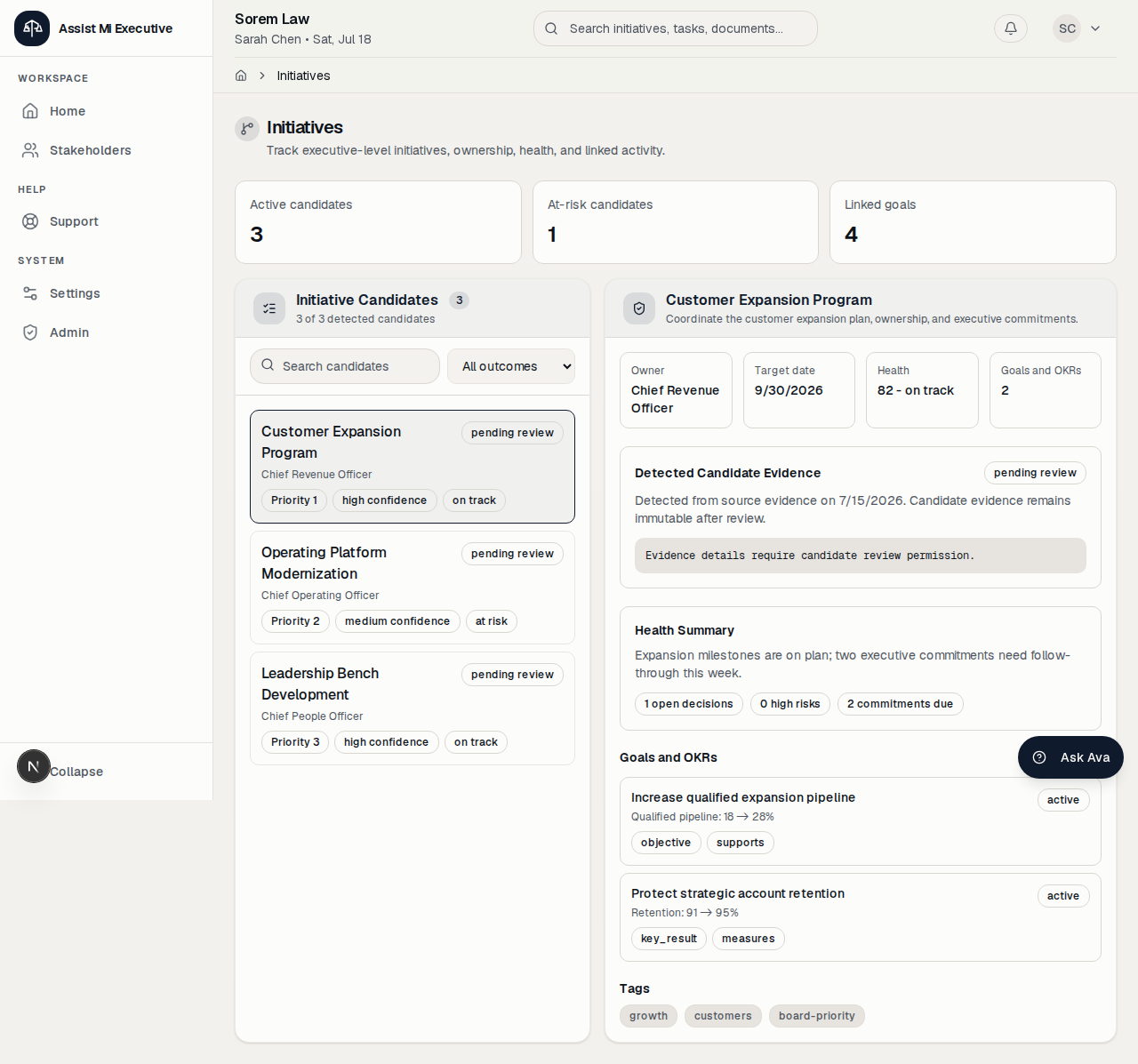Screen dimensions: 1138x1064
Task: Click the Assist MI Executive scales logo
Action: (x=32, y=28)
